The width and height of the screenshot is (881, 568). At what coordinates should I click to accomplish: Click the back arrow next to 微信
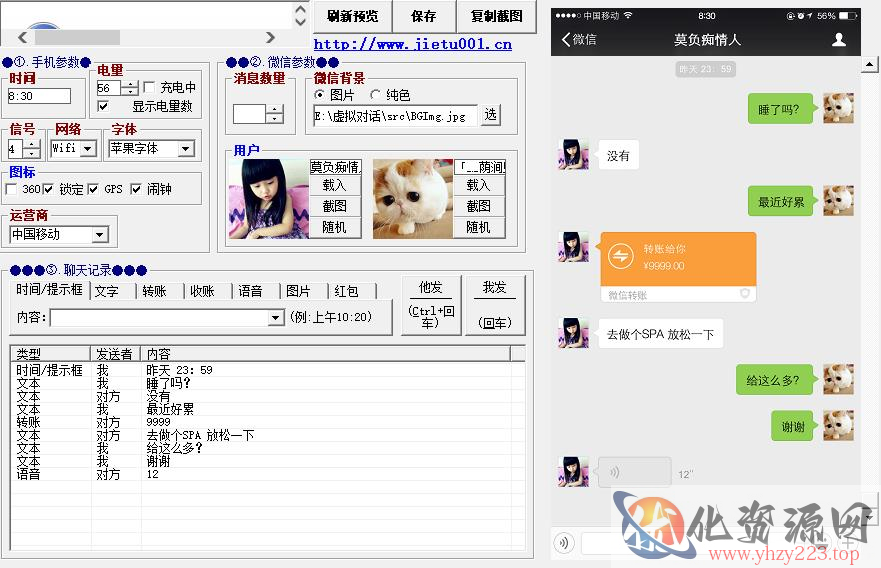tap(566, 39)
